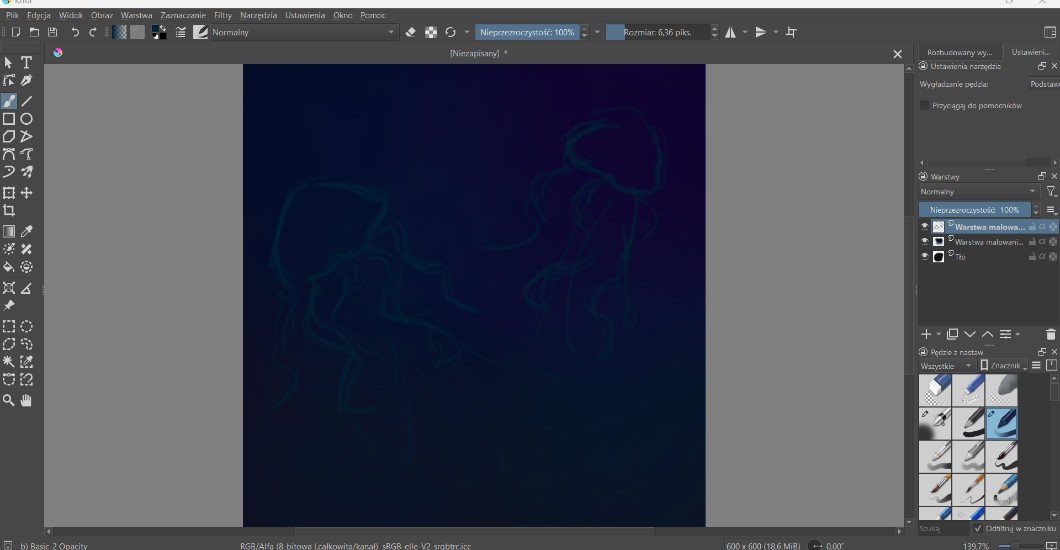The image size is (1060, 550).
Task: Choose the color sampler eyedropper tool
Action: click(x=27, y=232)
